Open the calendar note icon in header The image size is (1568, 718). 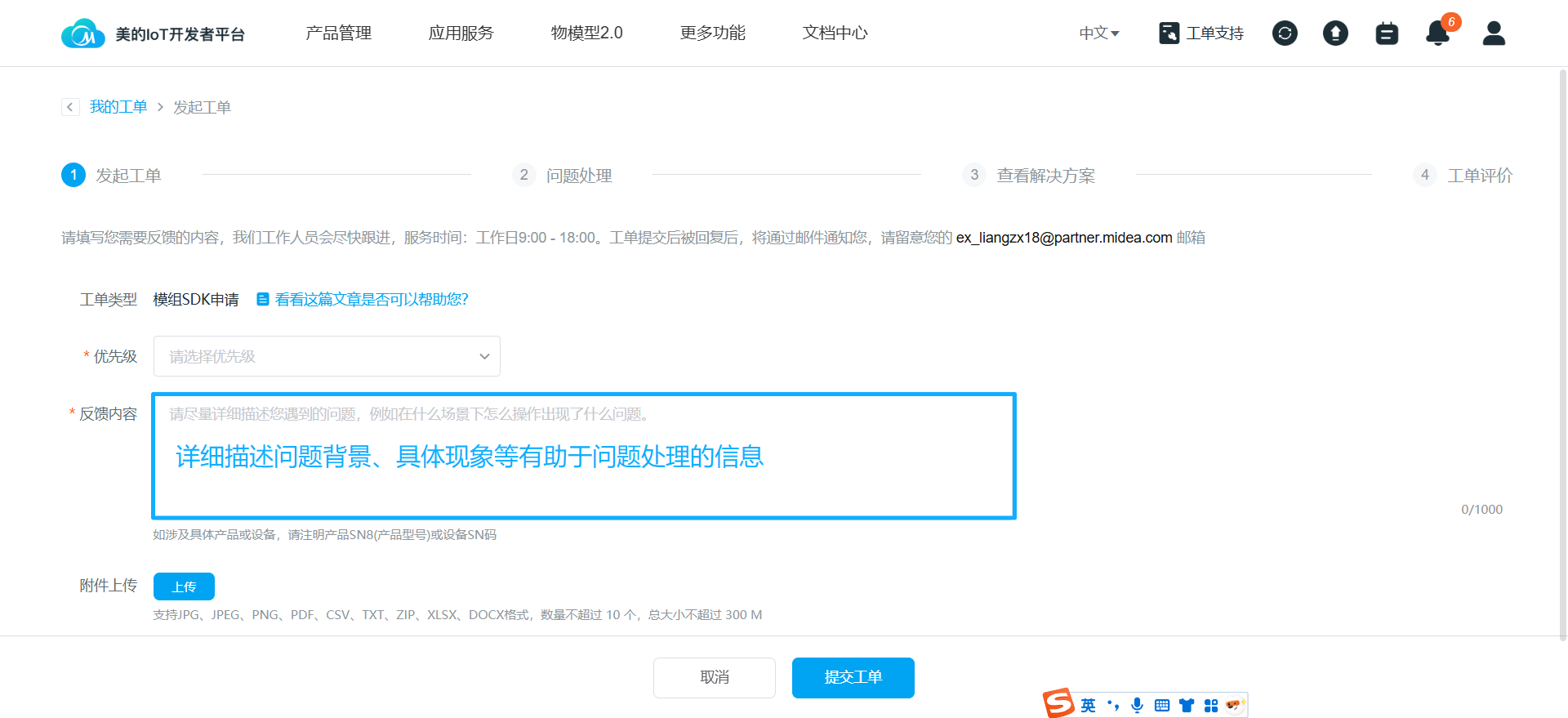(x=1387, y=33)
